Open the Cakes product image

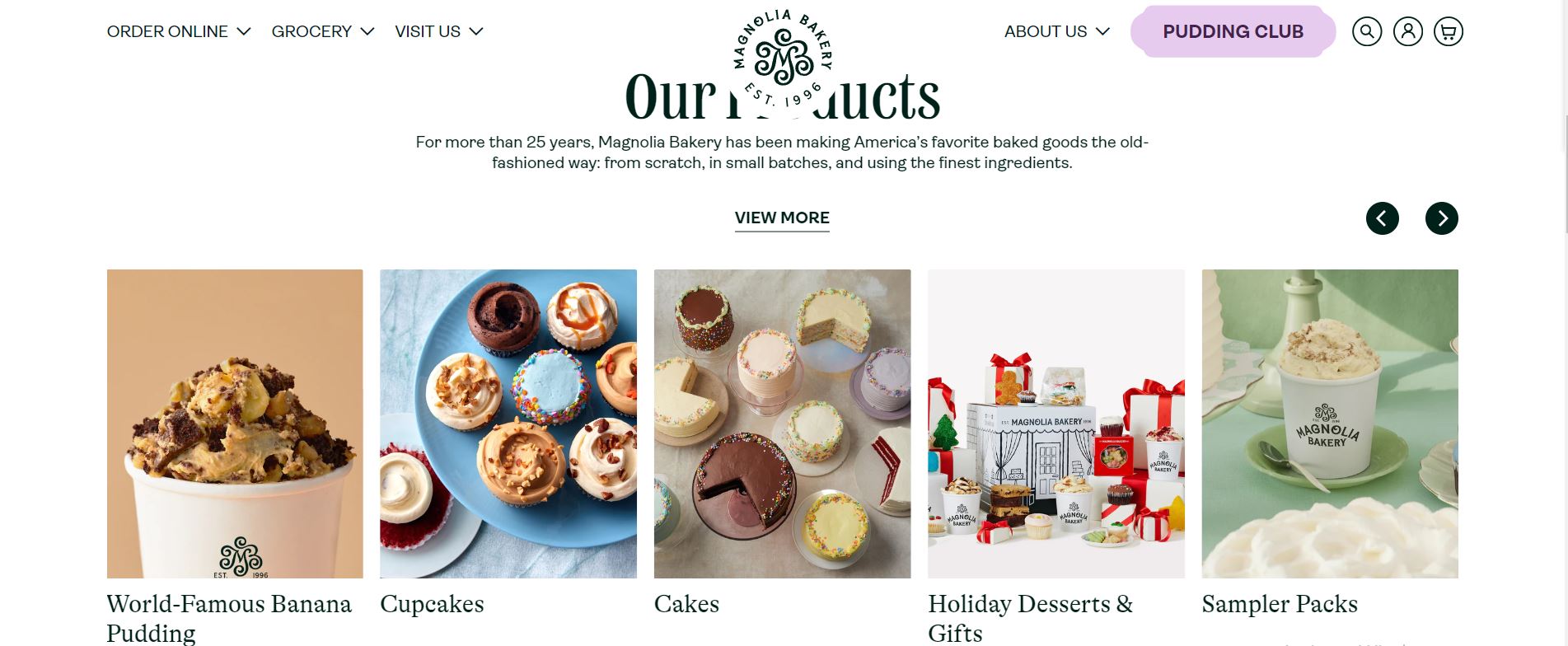point(782,424)
